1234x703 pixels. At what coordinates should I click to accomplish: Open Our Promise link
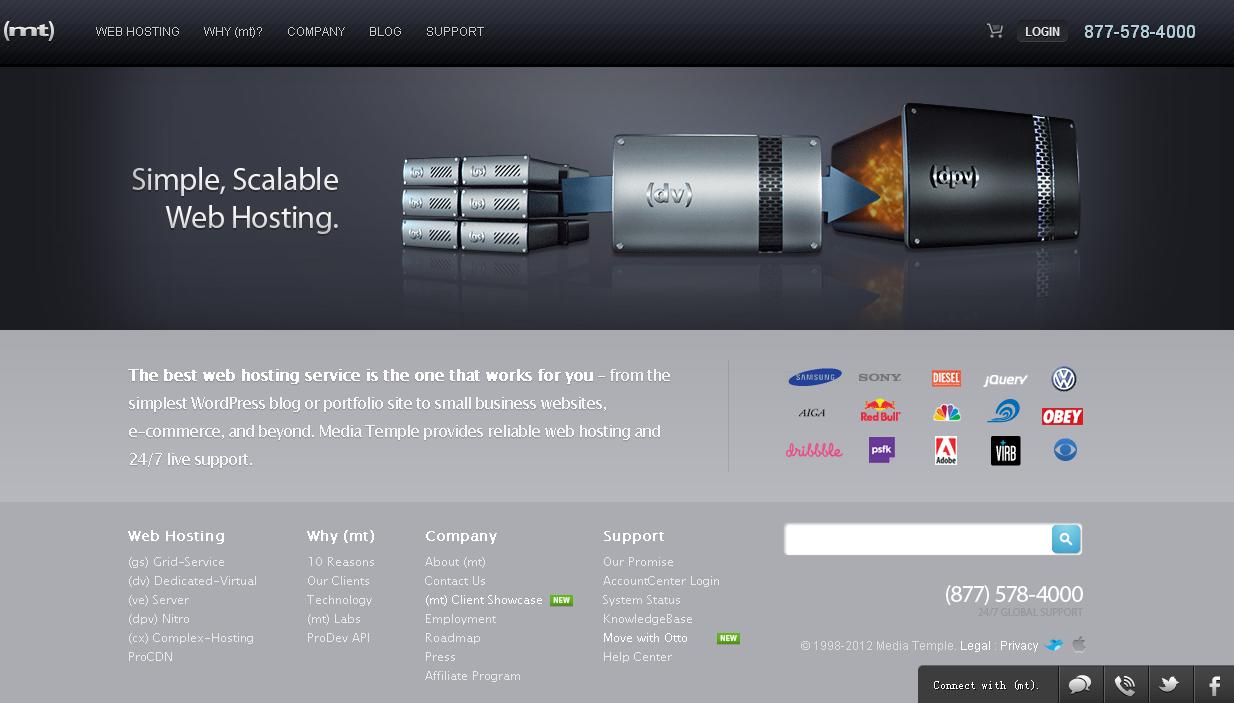point(638,562)
